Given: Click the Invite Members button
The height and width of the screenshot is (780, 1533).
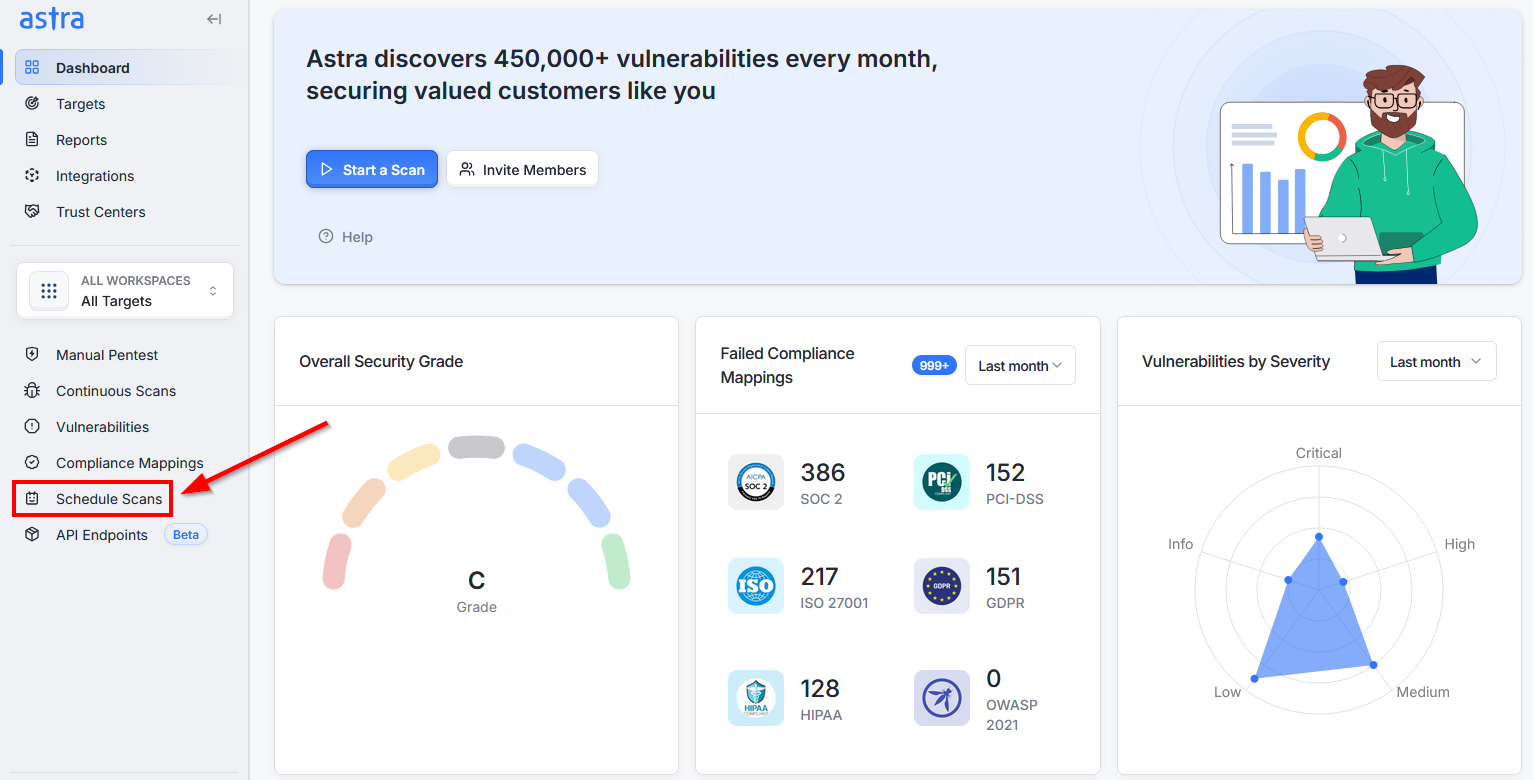Looking at the screenshot, I should 522,169.
